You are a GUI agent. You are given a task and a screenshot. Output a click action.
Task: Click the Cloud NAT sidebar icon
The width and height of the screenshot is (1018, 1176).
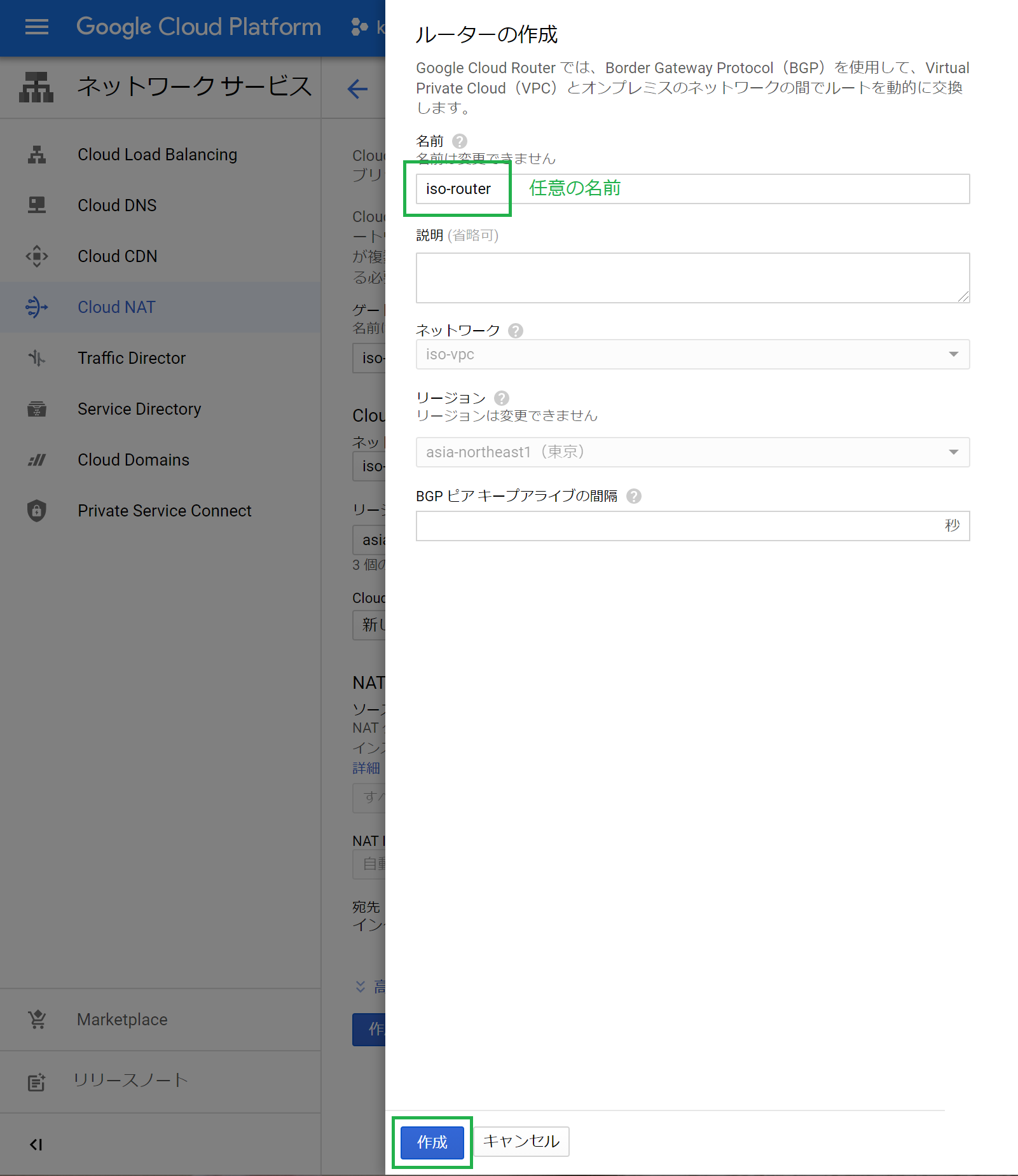[x=36, y=307]
